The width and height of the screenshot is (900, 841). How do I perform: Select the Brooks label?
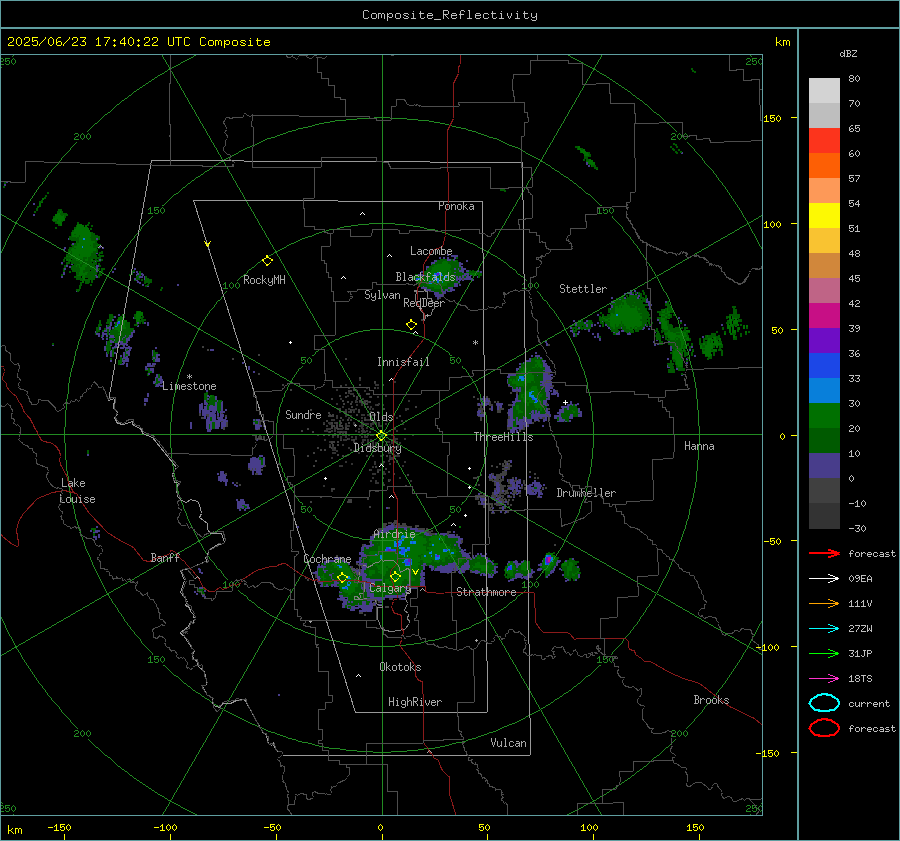[x=711, y=700]
